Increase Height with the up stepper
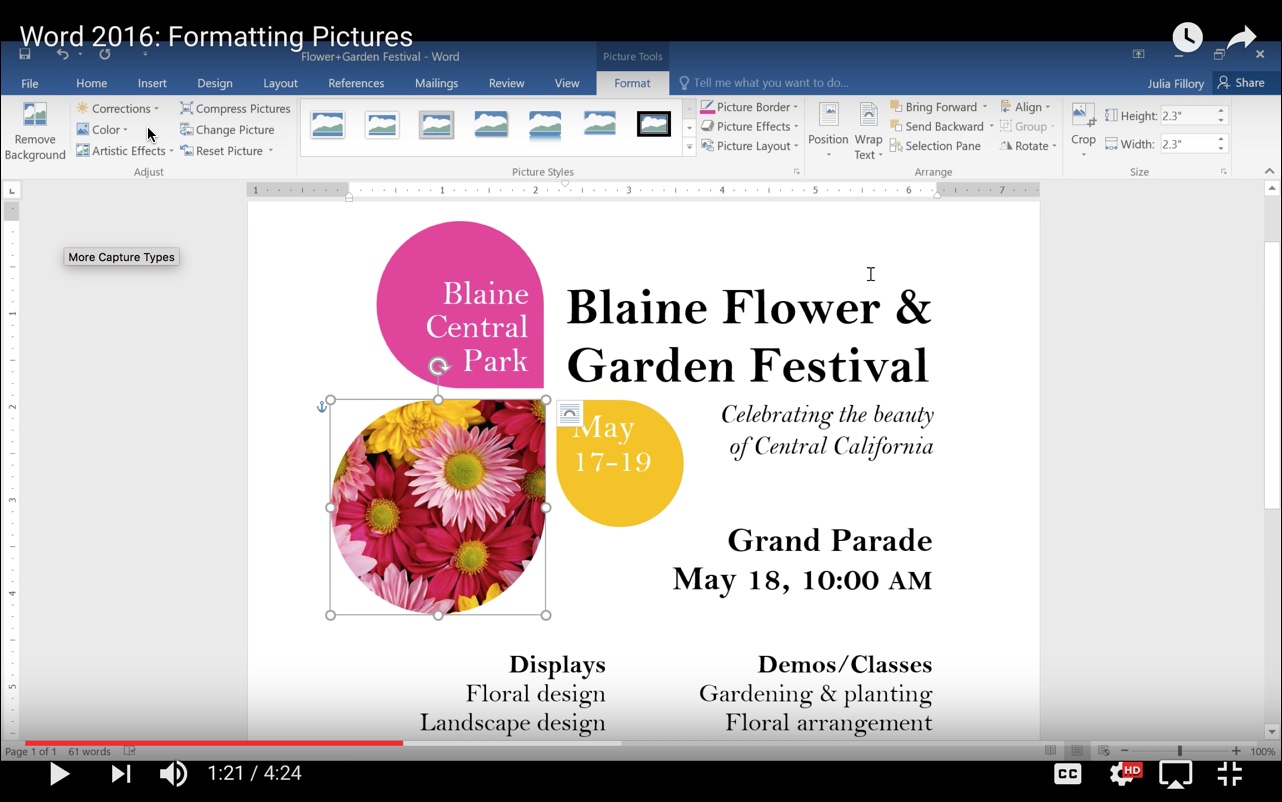The width and height of the screenshot is (1282, 802). [x=1221, y=112]
